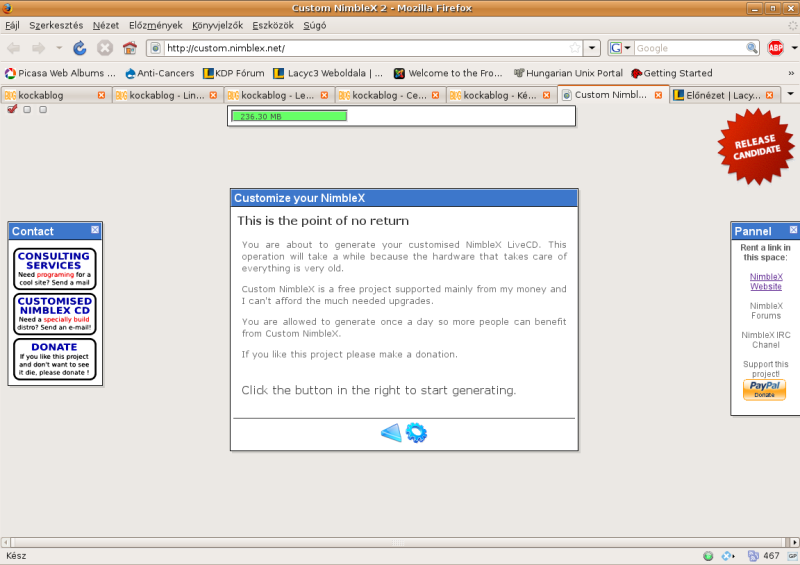The height and width of the screenshot is (565, 800).
Task: Click the 467 status bar counter icon
Action: 753,556
